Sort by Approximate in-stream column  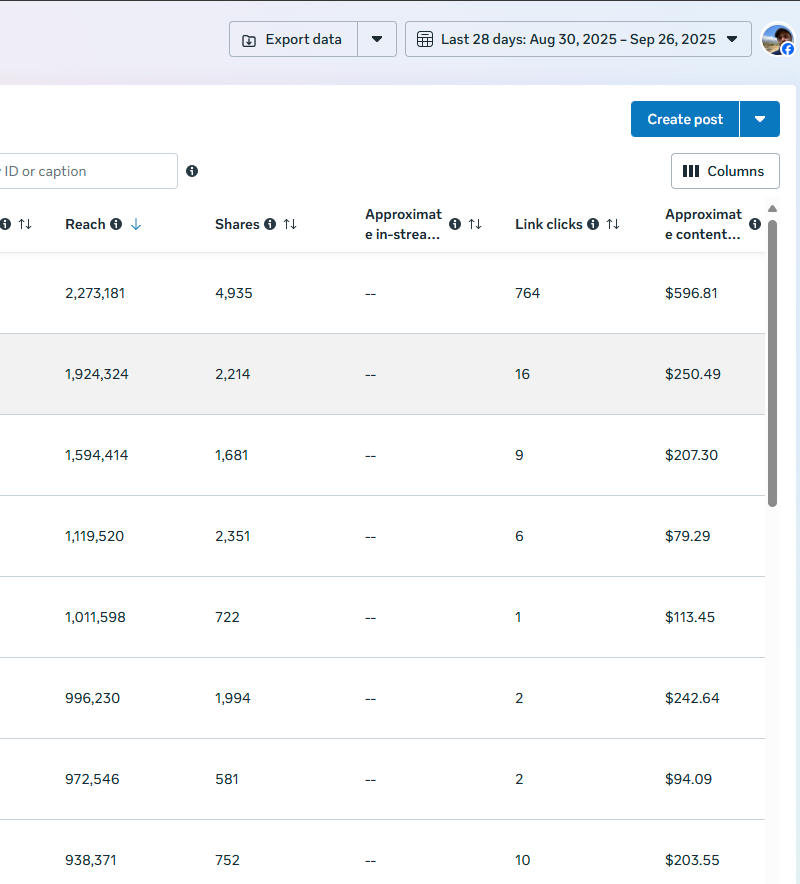point(475,224)
